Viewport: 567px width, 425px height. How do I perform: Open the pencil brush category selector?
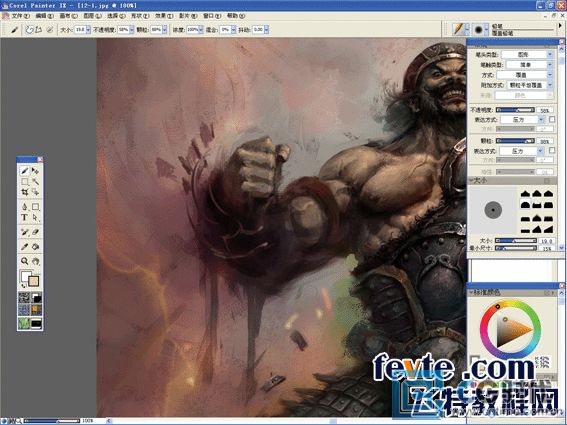461,29
